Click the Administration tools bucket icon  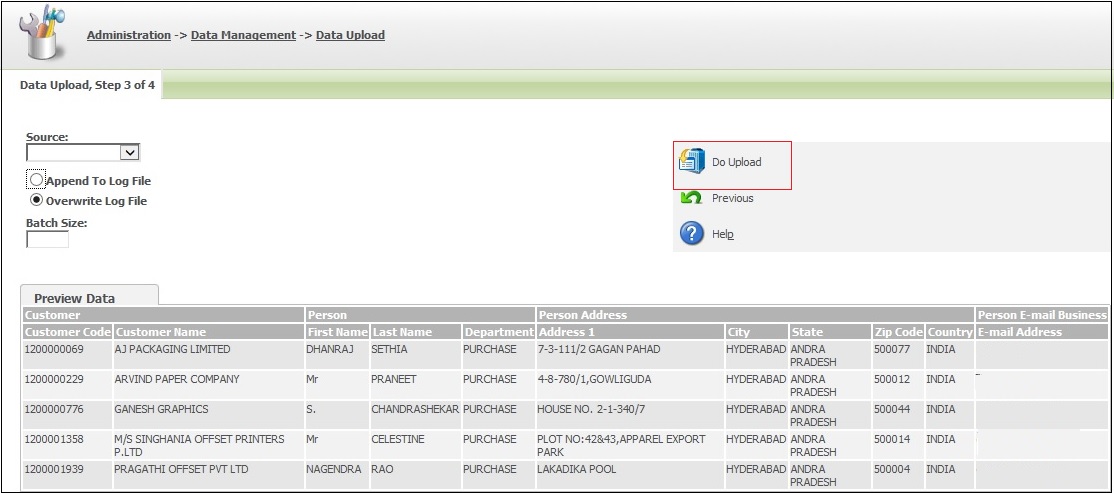pos(44,33)
